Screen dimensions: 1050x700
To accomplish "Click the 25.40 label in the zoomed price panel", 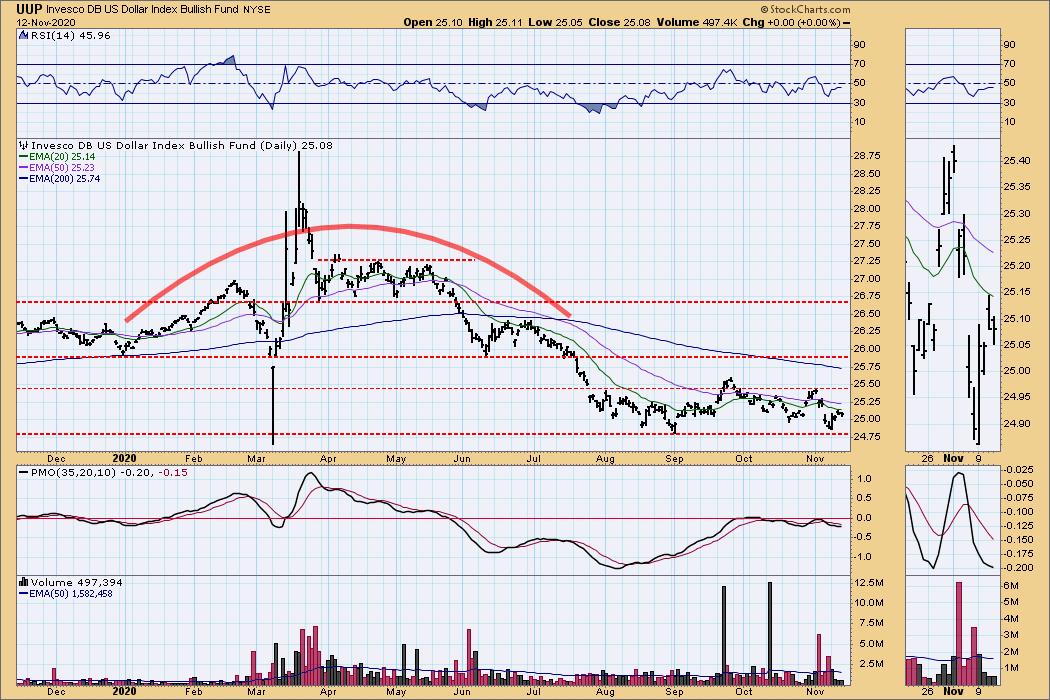I will coord(1017,161).
